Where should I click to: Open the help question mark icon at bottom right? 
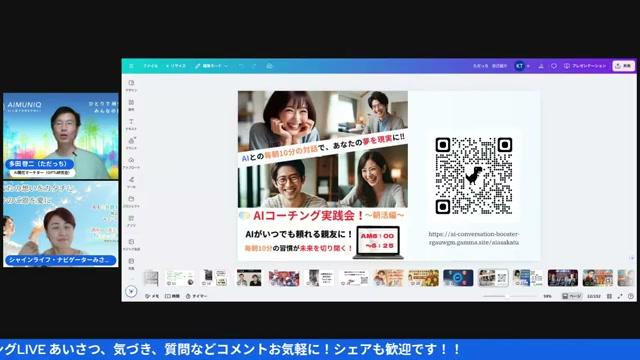click(x=631, y=296)
